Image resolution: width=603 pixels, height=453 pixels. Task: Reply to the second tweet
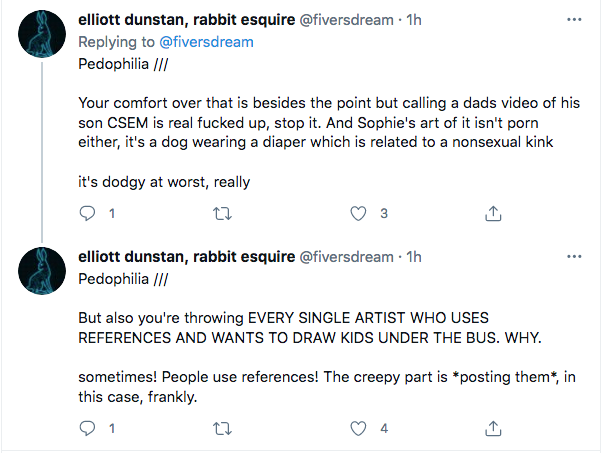(x=87, y=428)
